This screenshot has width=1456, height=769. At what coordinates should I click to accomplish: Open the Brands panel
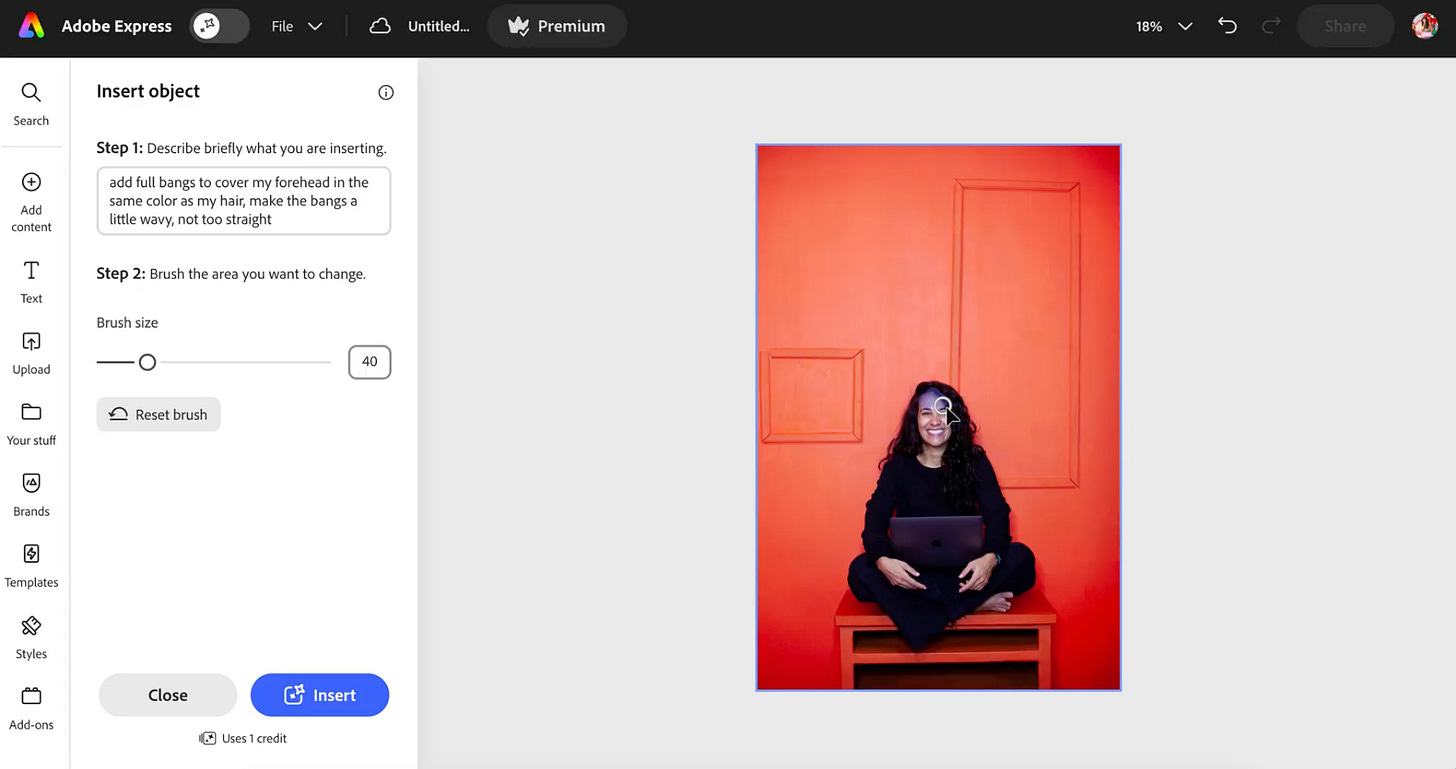pyautogui.click(x=31, y=495)
